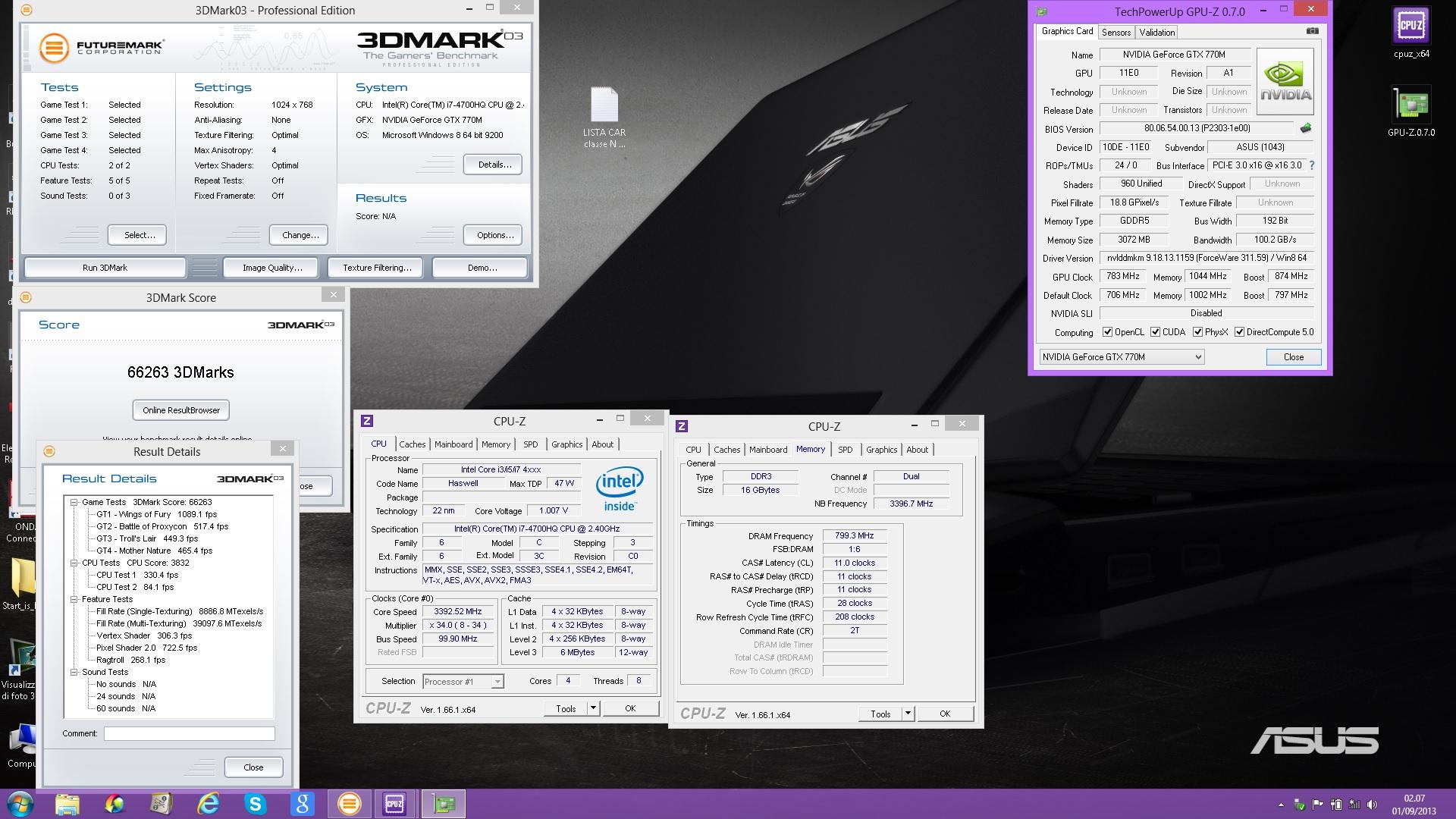The image size is (1456, 819).
Task: Open the Graphics tab in the CPU-Z Memory window
Action: (882, 450)
